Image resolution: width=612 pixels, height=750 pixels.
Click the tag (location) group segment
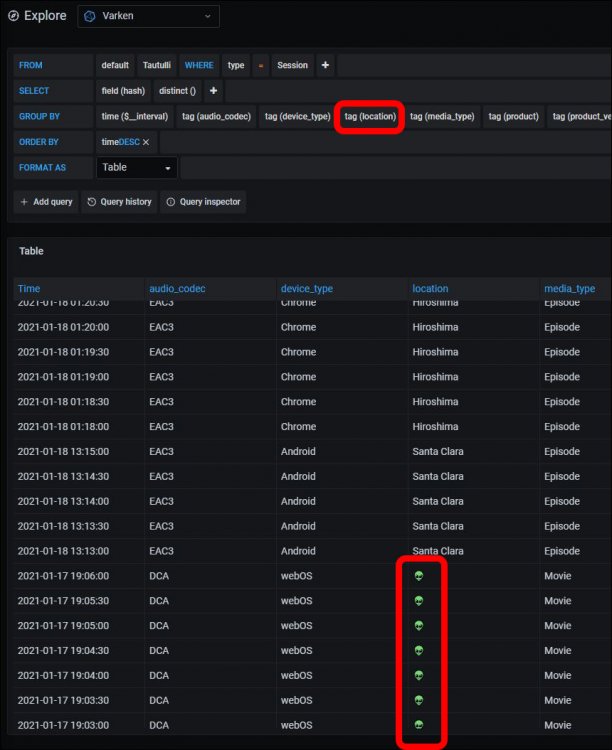[370, 117]
